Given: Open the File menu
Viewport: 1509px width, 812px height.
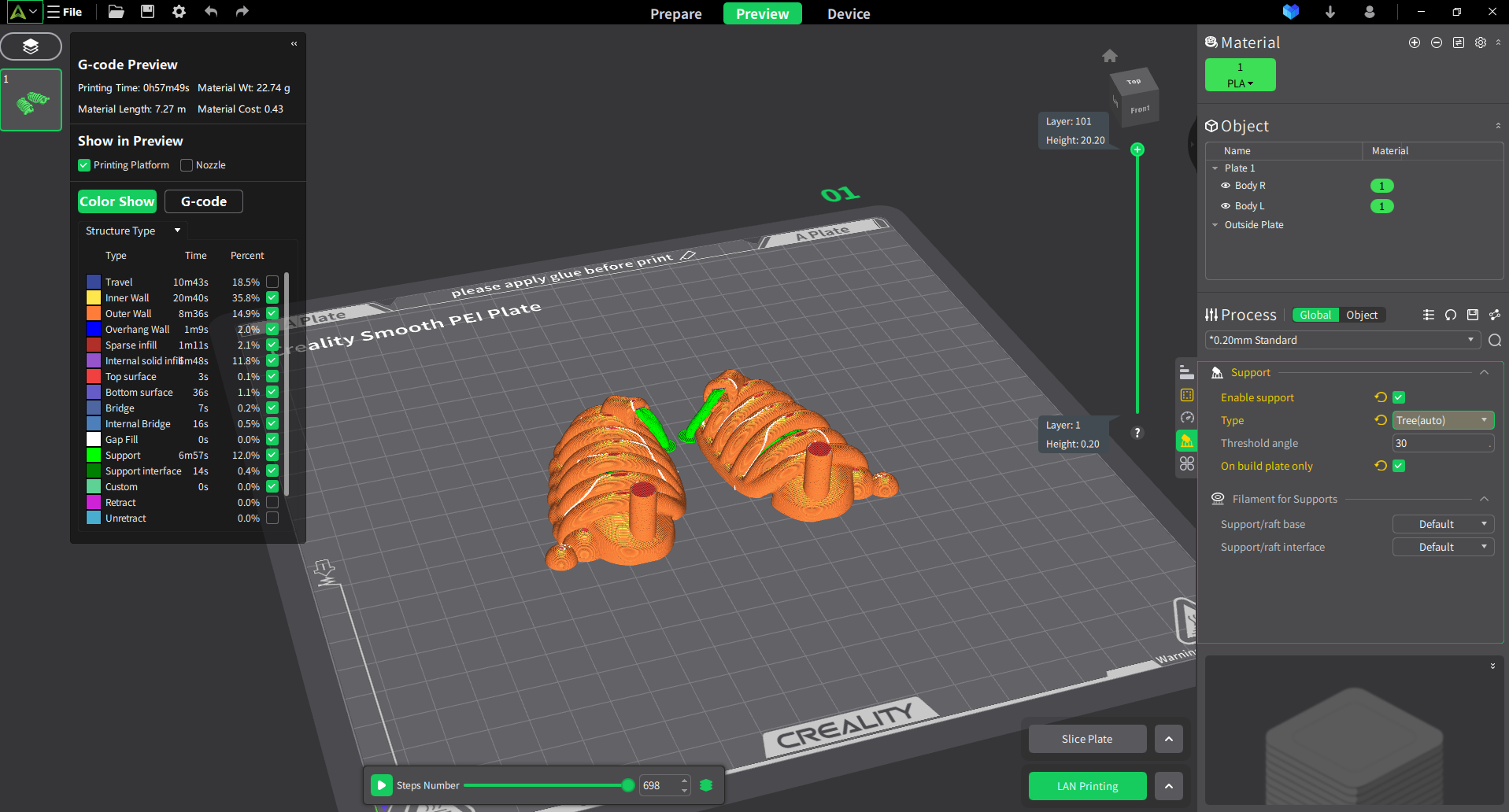Looking at the screenshot, I should pos(65,12).
